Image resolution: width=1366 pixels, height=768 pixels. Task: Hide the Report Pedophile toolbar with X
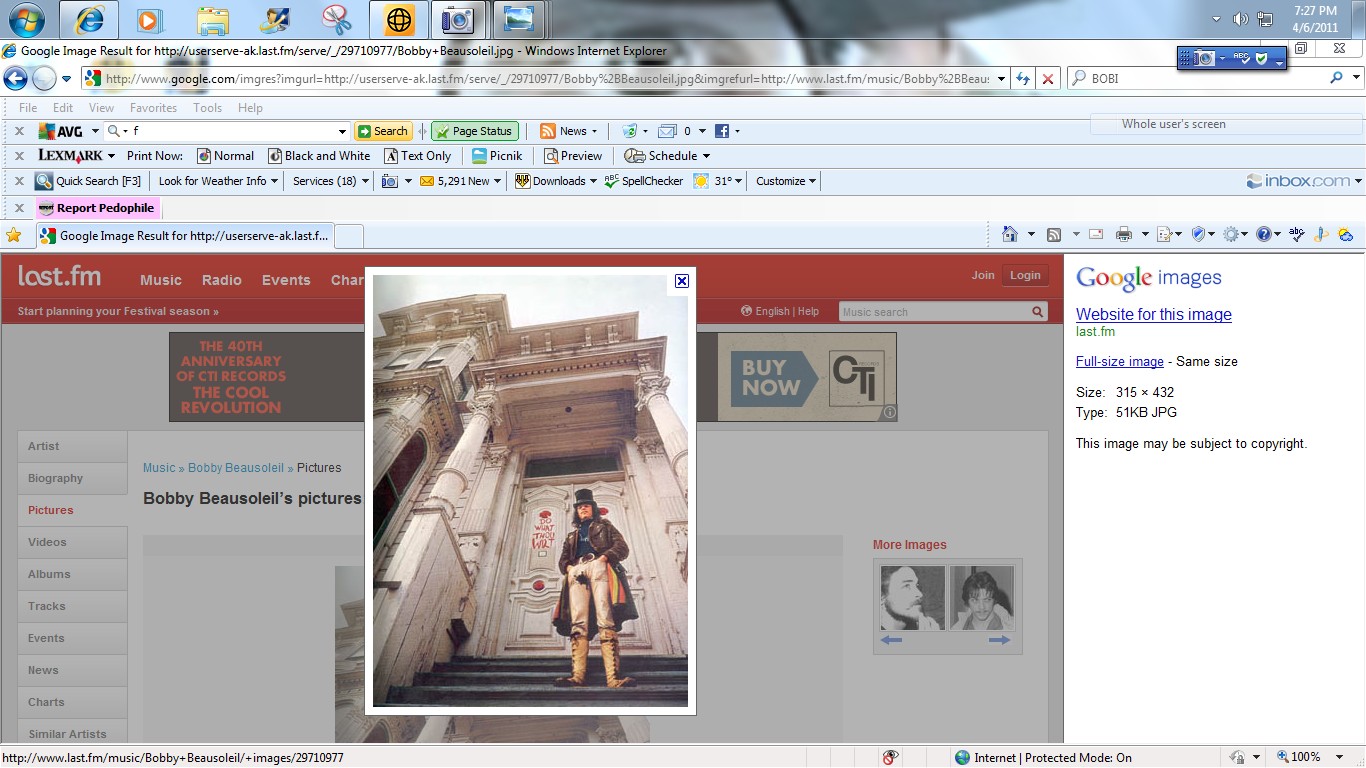click(19, 208)
